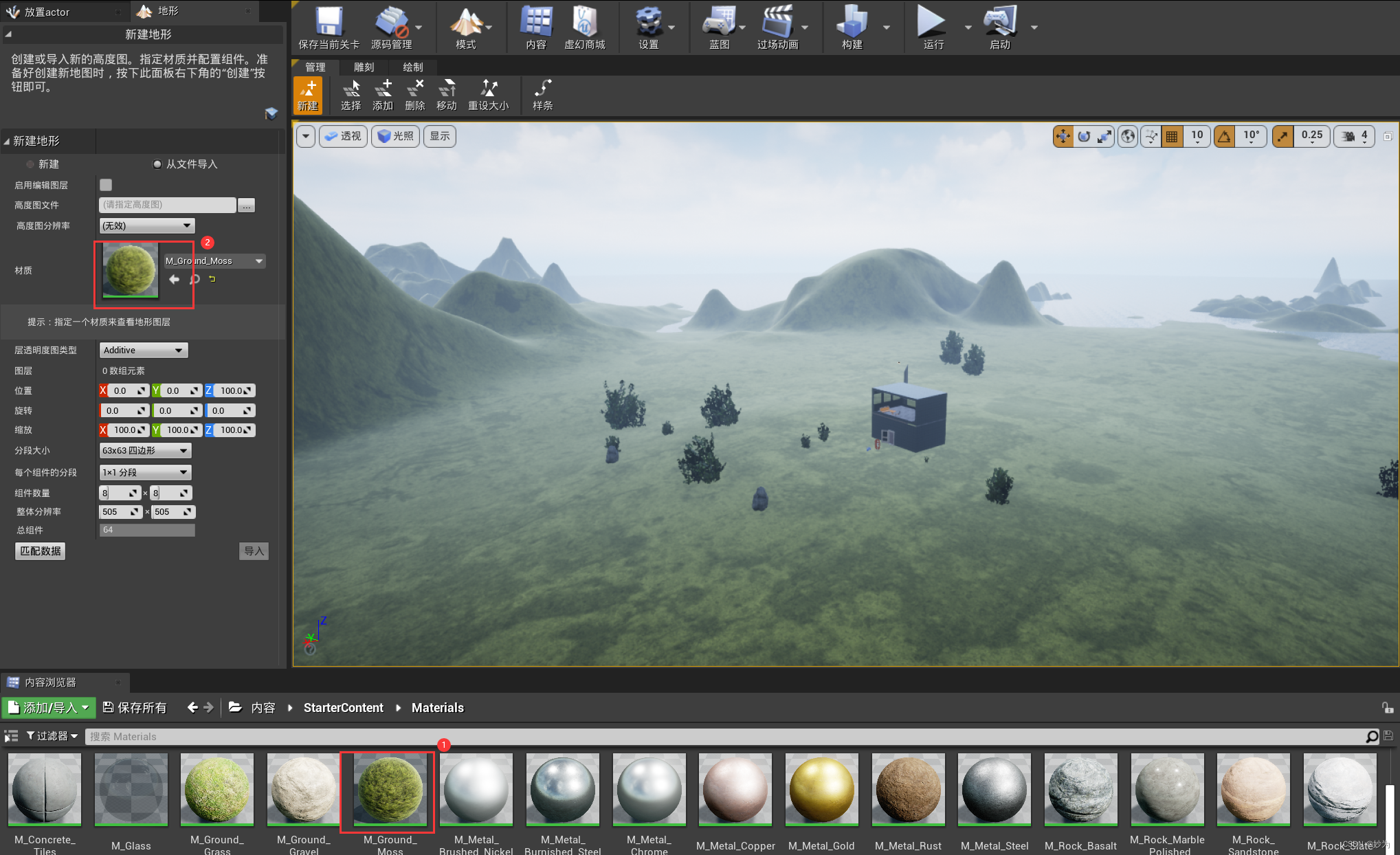Open sections per component 1×1 dropdown
The height and width of the screenshot is (855, 1400).
pyautogui.click(x=145, y=472)
